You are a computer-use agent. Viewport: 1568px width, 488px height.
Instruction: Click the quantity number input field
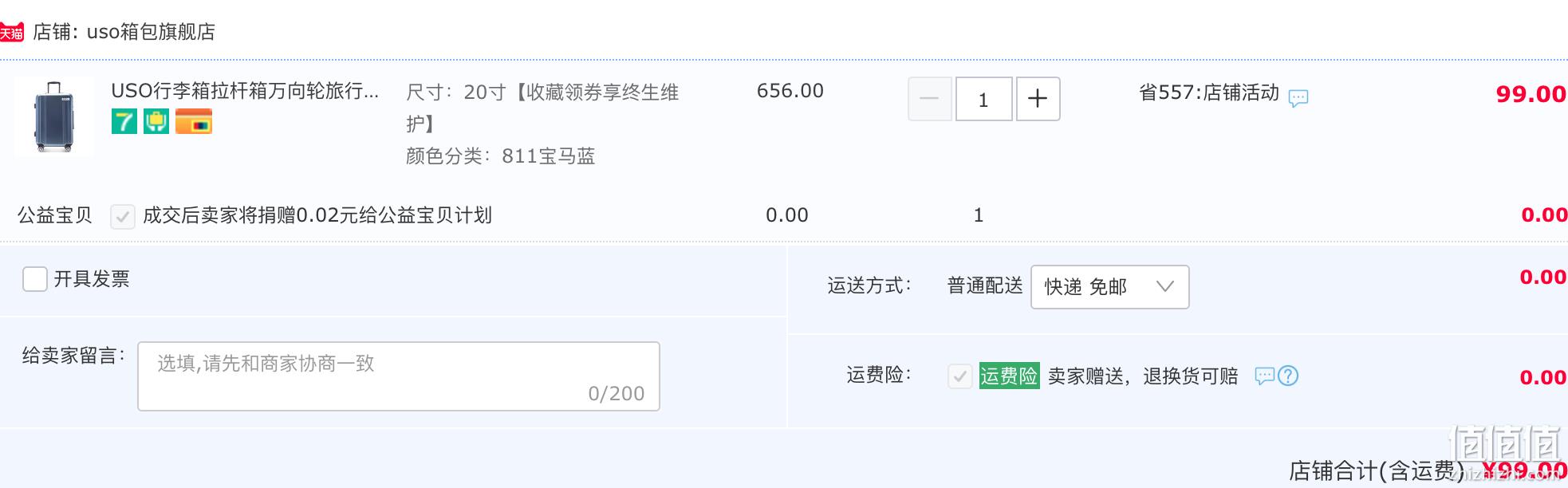point(983,99)
